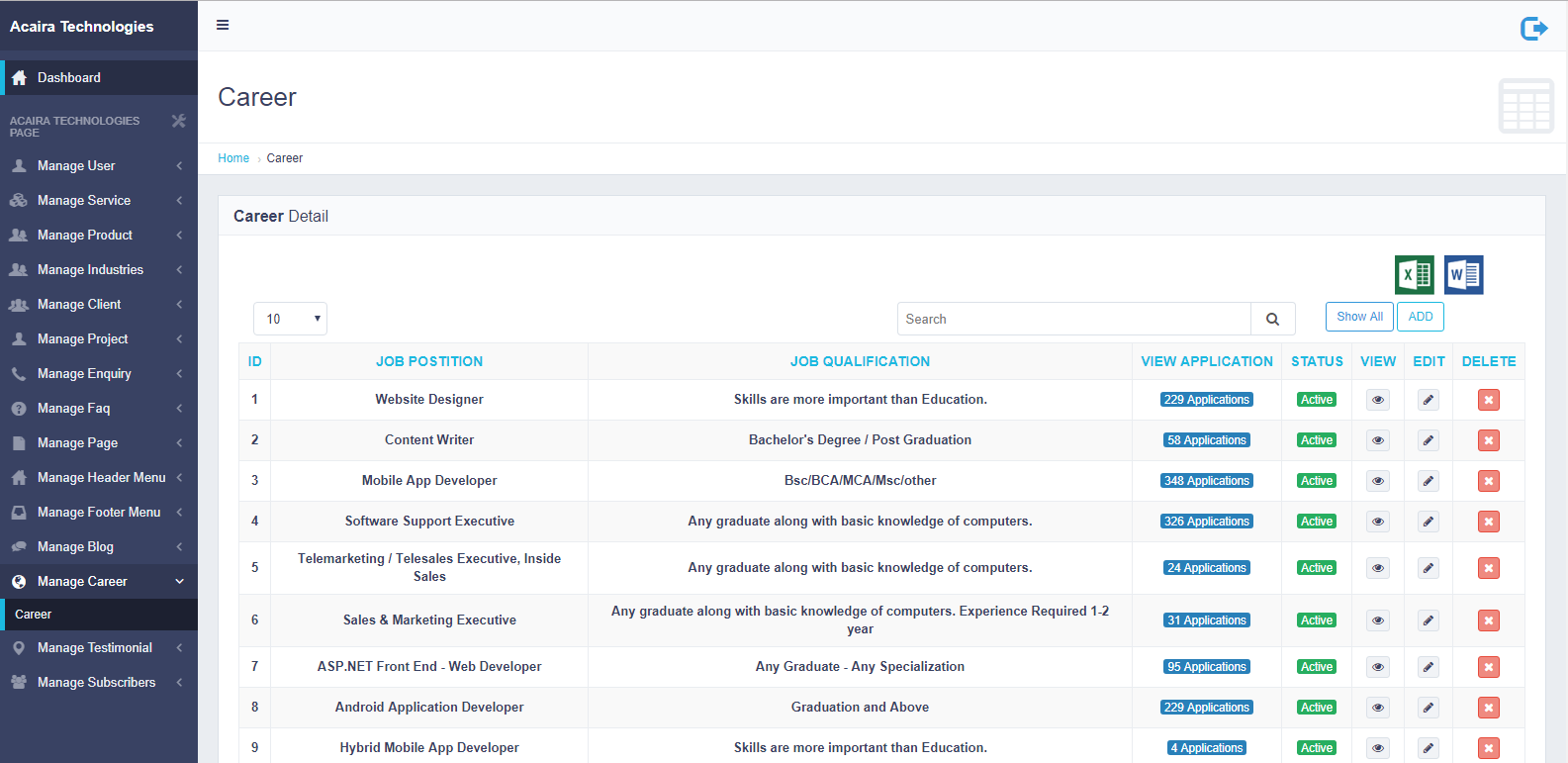Export career list to Excel

pos(1414,275)
